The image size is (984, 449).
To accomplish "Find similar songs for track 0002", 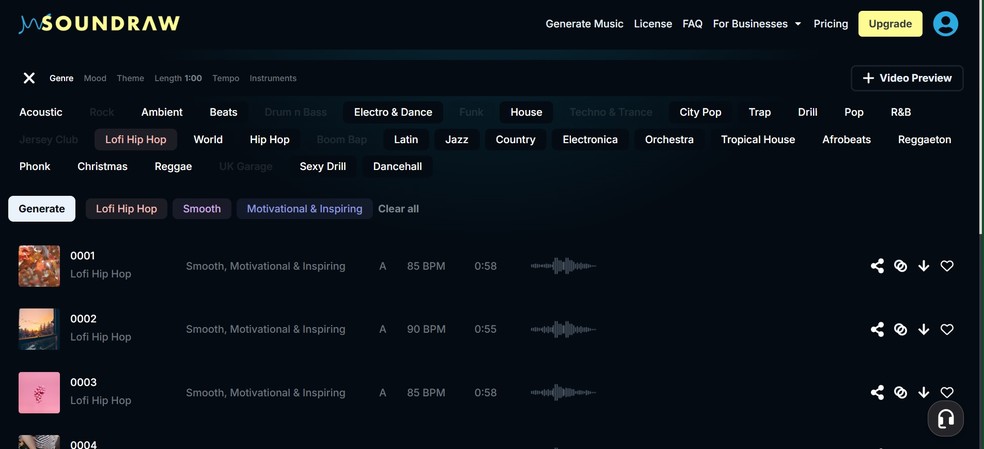I will coord(901,329).
